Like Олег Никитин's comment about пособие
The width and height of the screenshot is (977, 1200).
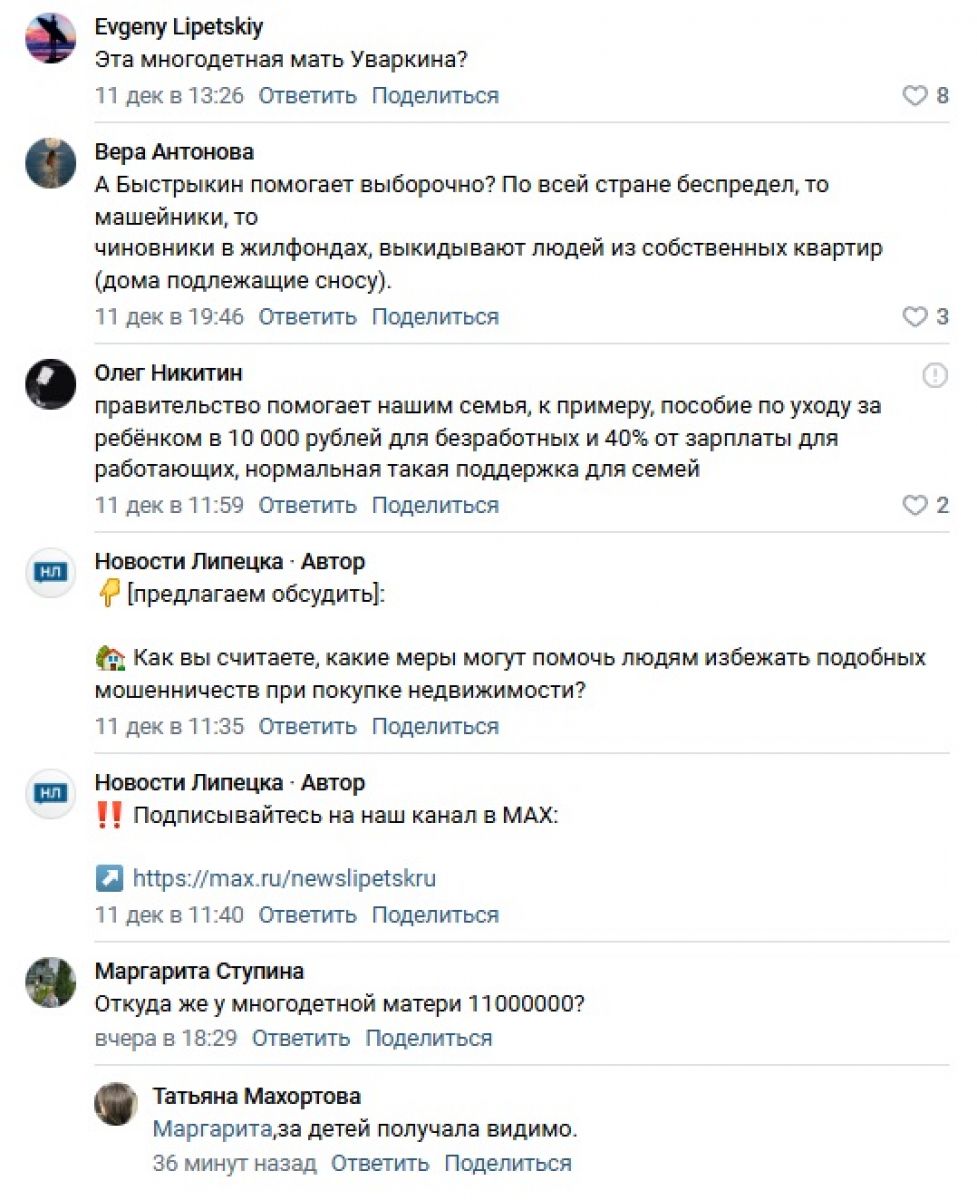pyautogui.click(x=915, y=506)
